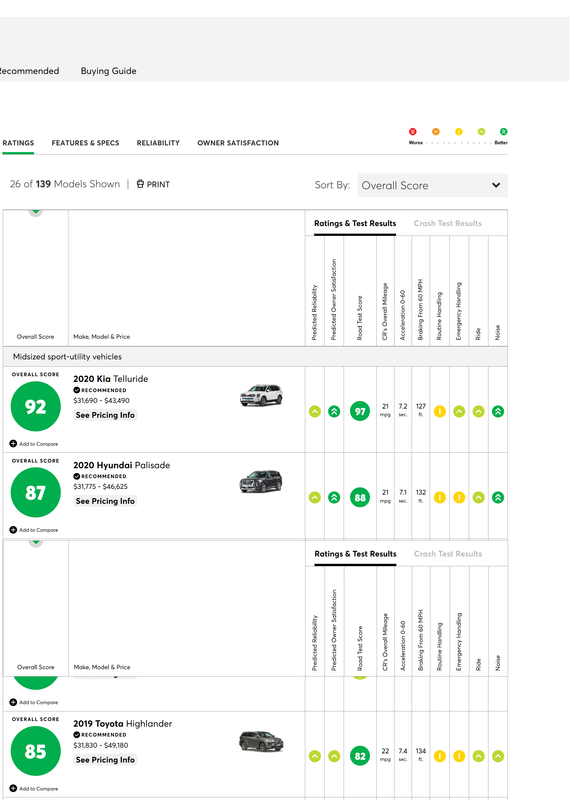This screenshot has height=800, width=574.
Task: Click Telluride price range $31,690 - $43,490
Action: point(102,401)
